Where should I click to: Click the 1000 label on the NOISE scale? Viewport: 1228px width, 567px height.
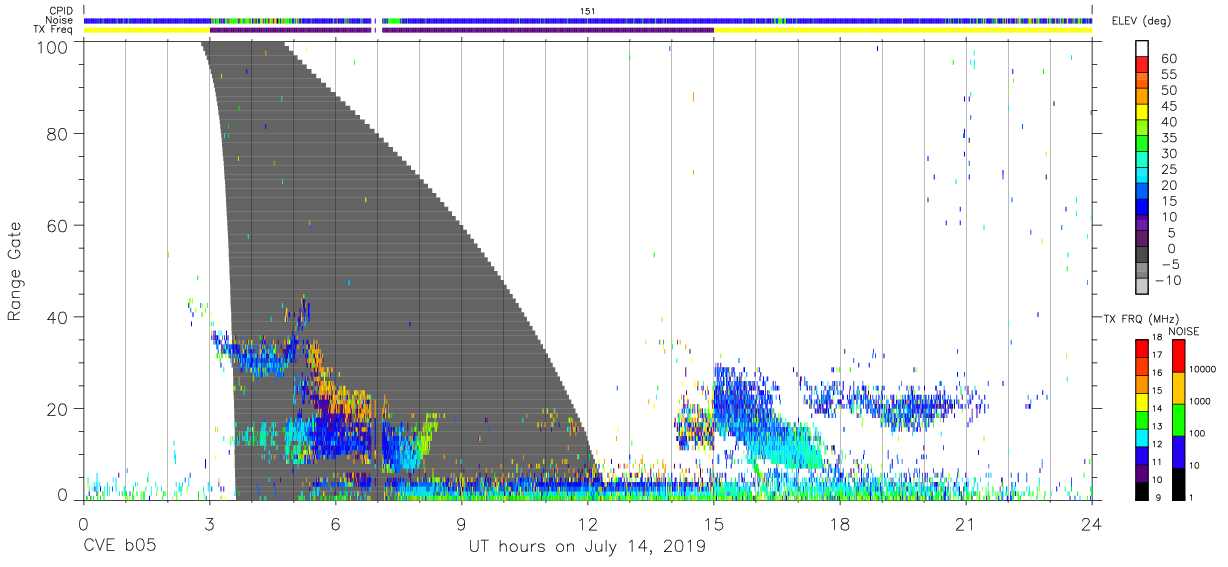pyautogui.click(x=1199, y=402)
